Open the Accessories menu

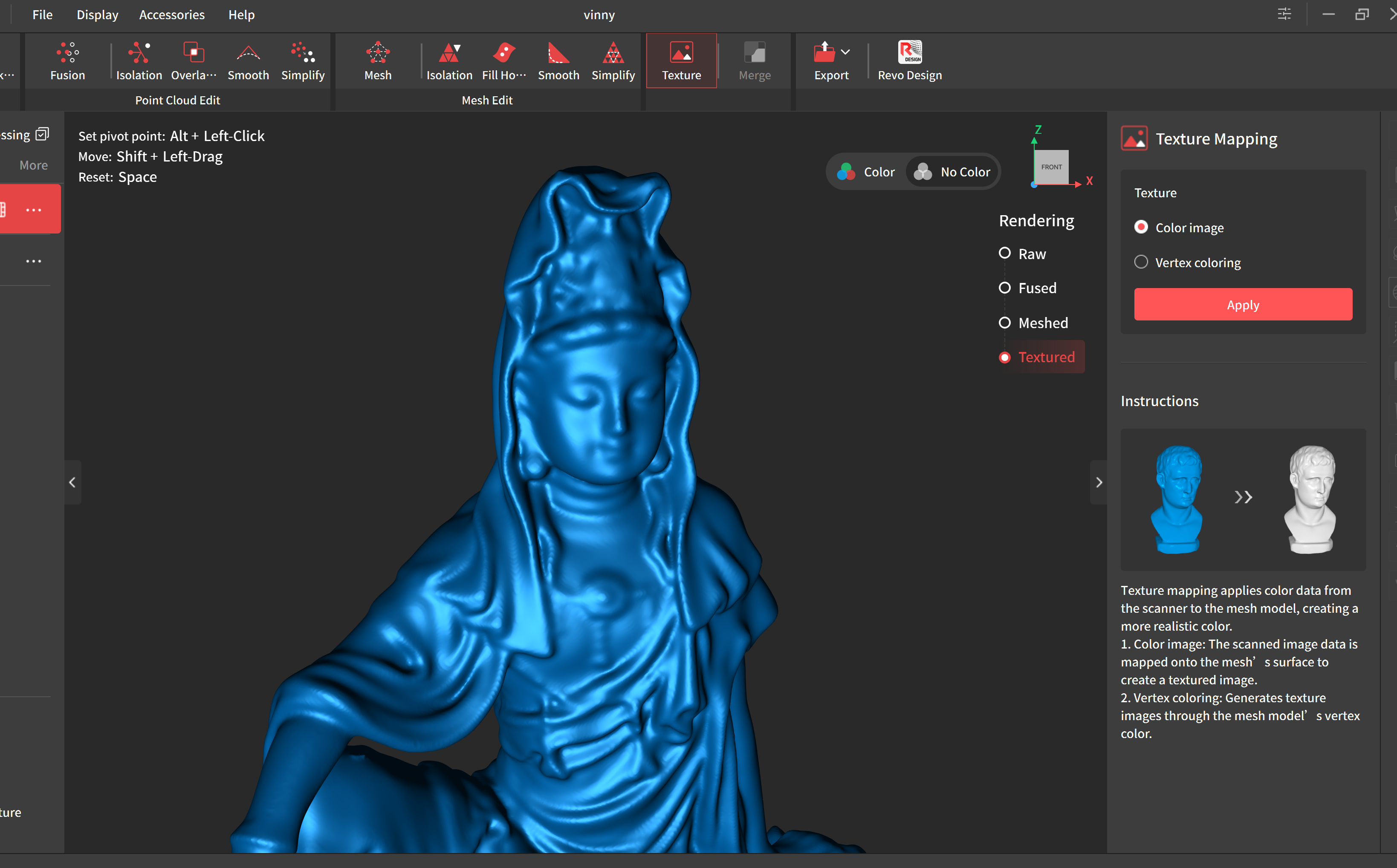(x=172, y=15)
